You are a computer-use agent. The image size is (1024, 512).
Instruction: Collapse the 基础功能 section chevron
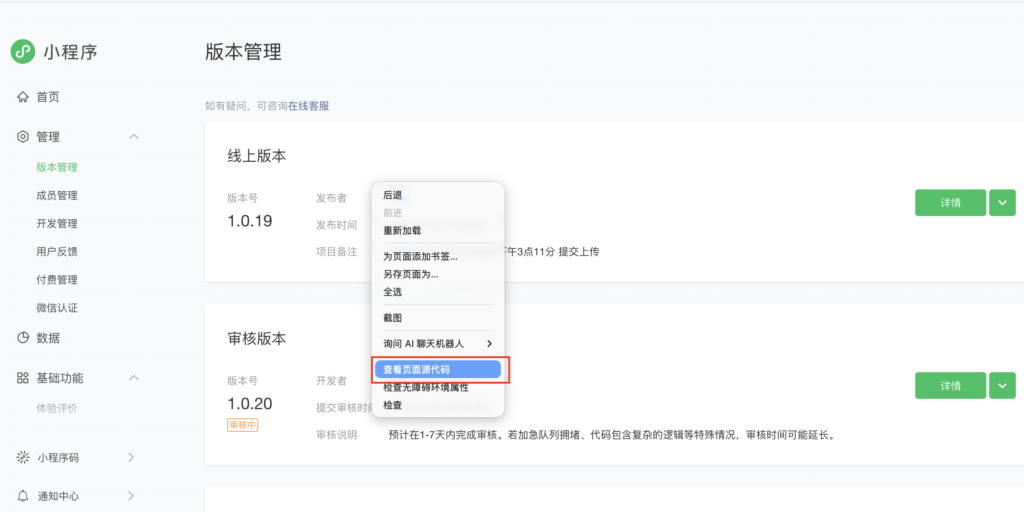pyautogui.click(x=134, y=378)
